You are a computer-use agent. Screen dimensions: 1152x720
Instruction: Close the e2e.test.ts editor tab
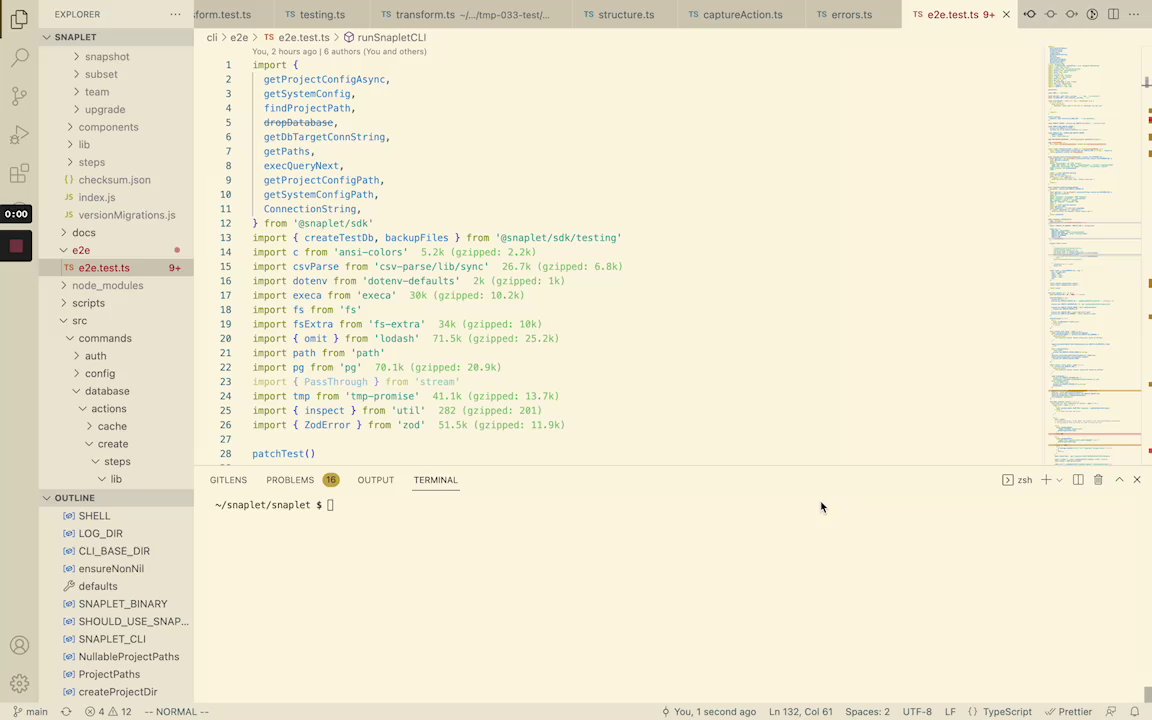pos(1007,14)
